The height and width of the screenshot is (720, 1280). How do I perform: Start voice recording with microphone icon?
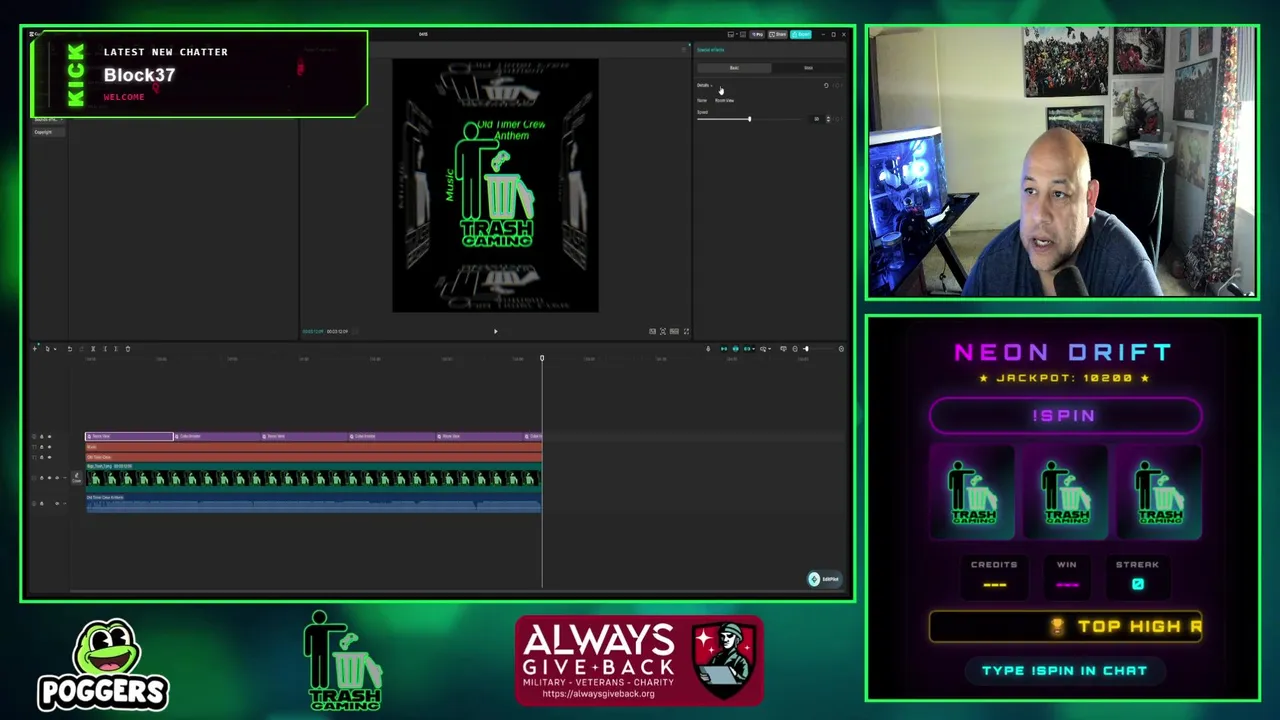[708, 349]
